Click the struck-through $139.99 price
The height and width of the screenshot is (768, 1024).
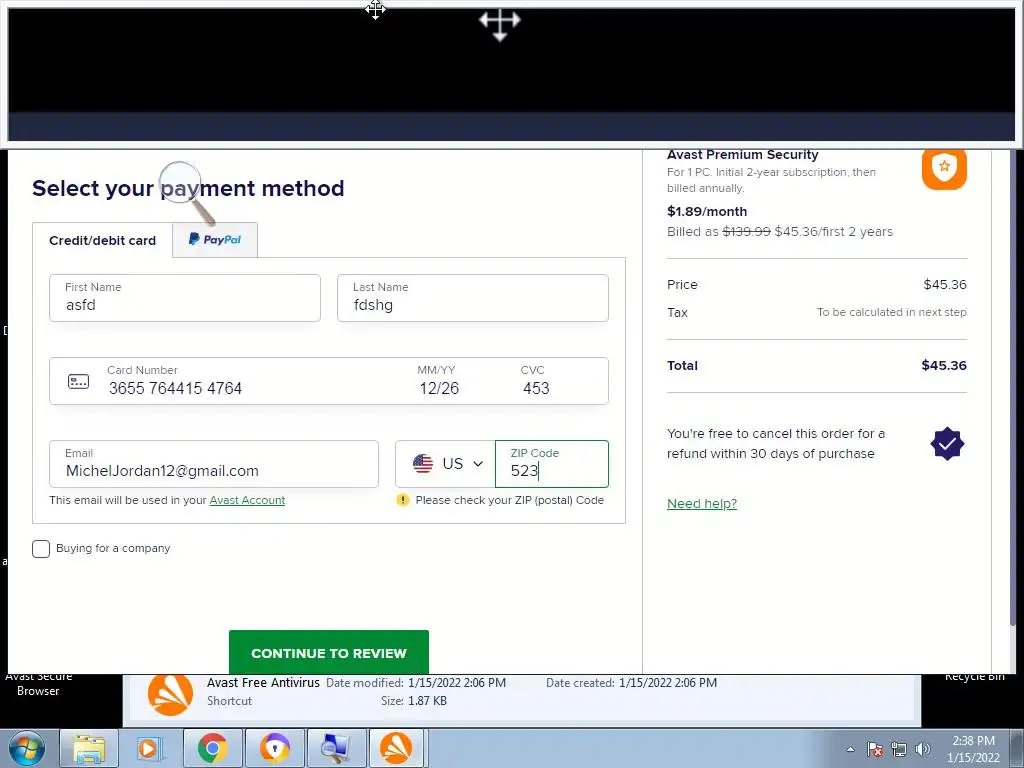[x=746, y=232]
